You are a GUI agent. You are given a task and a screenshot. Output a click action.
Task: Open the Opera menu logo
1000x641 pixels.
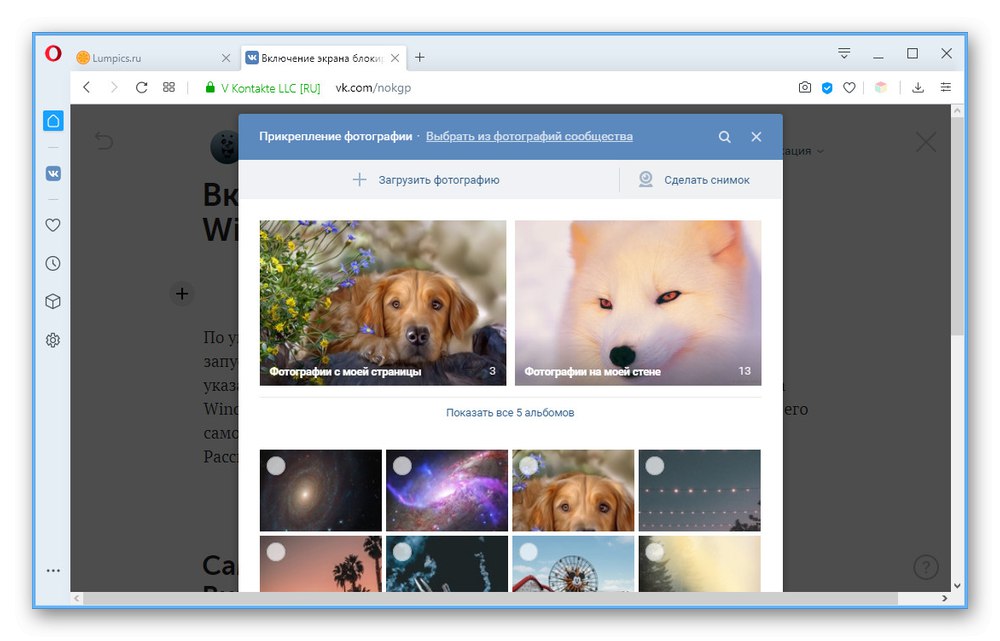pyautogui.click(x=53, y=54)
